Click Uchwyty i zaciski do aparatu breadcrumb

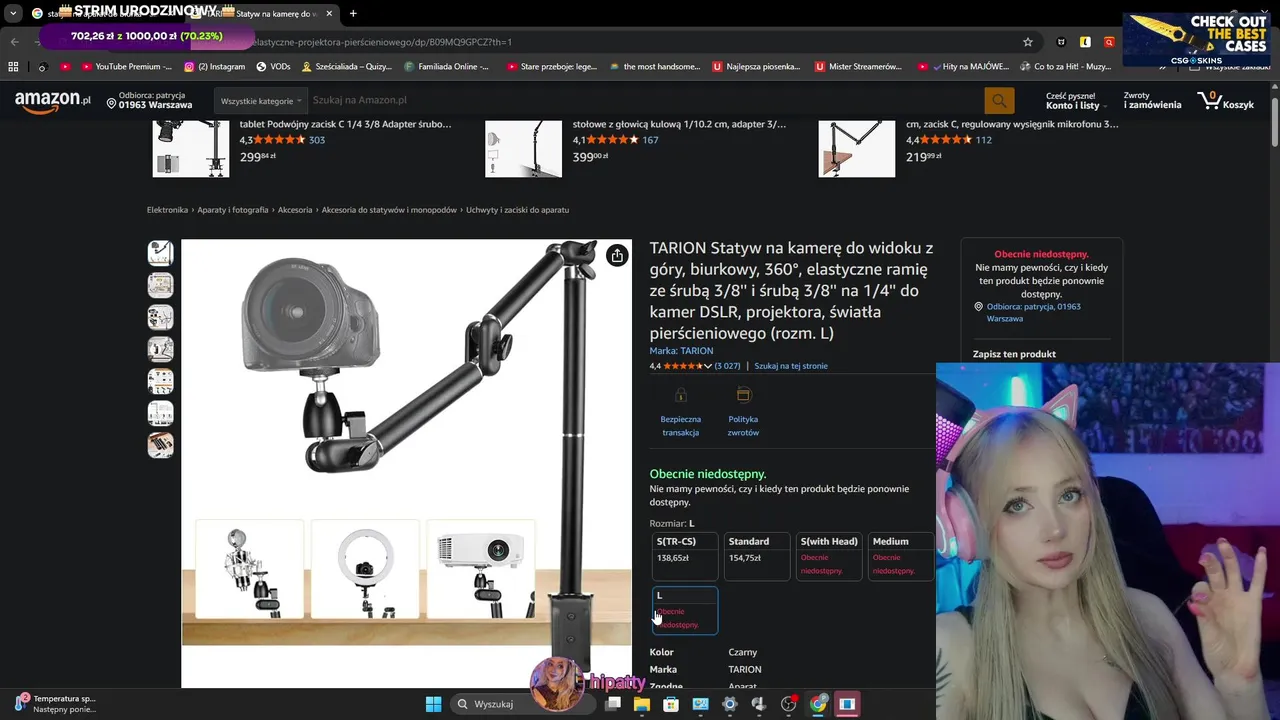pyautogui.click(x=517, y=210)
